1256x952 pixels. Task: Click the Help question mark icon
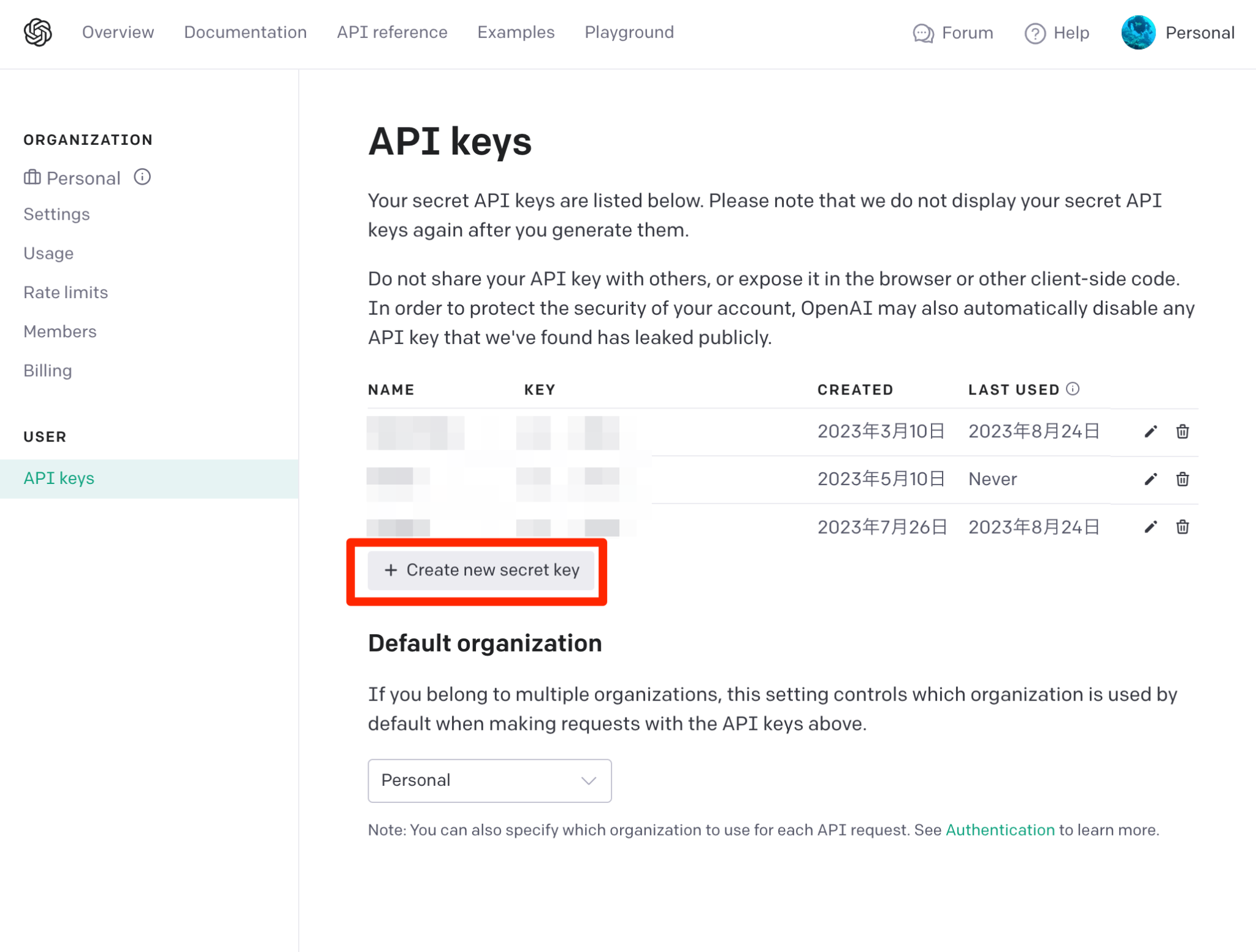(x=1035, y=33)
